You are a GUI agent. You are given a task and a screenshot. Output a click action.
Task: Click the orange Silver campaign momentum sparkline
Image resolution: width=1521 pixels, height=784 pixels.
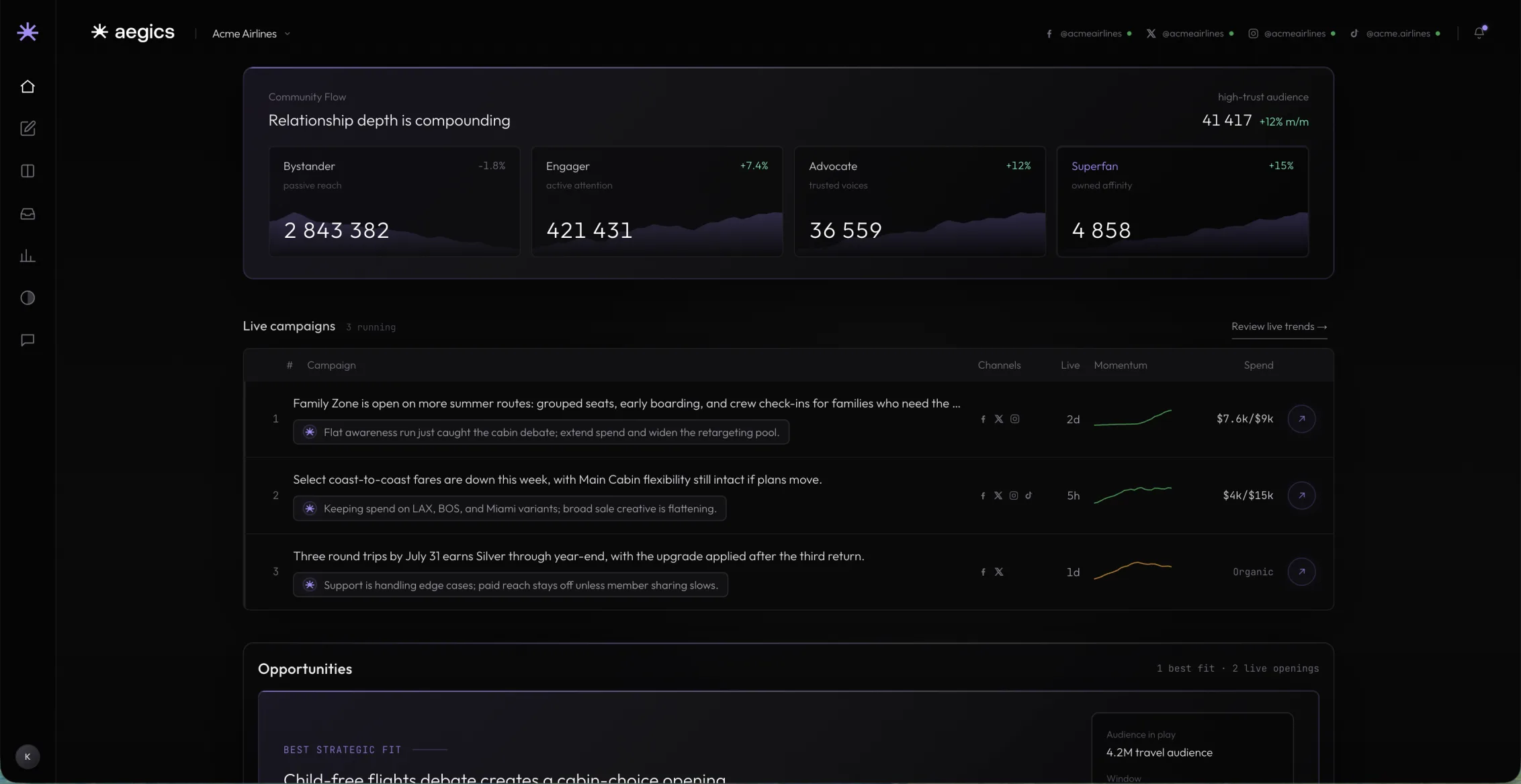pos(1133,570)
